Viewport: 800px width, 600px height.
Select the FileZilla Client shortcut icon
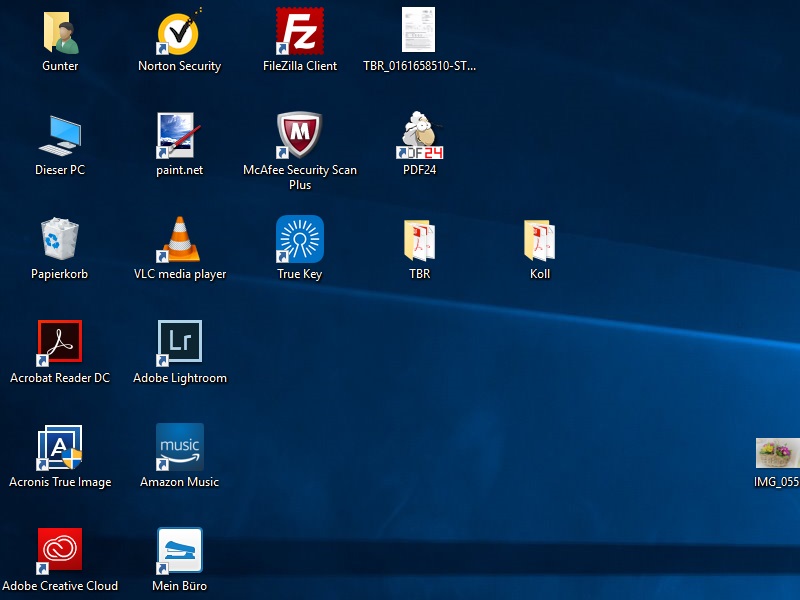[299, 31]
